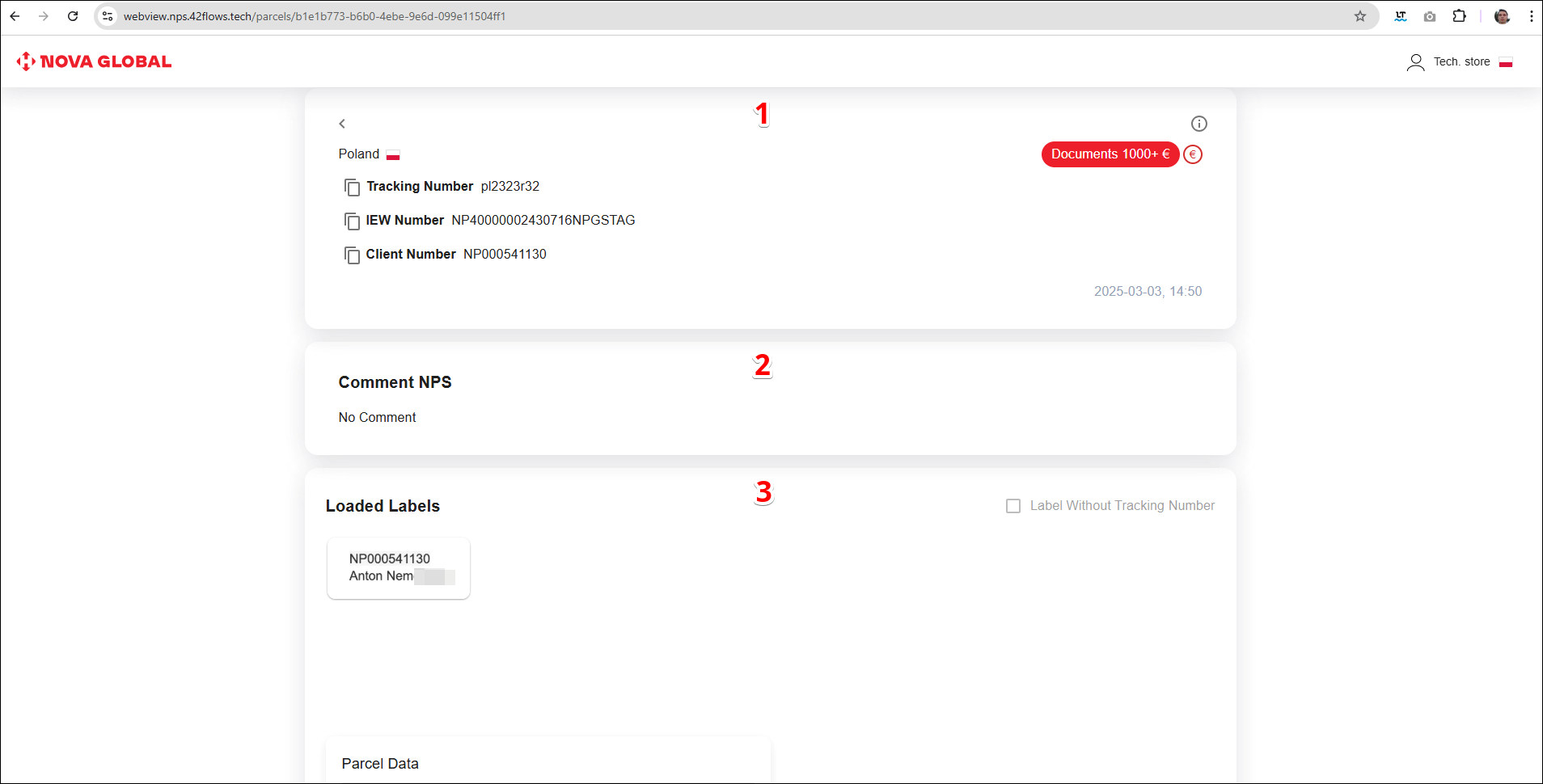Open the Chrome three-dot menu
The image size is (1543, 784).
[x=1531, y=16]
